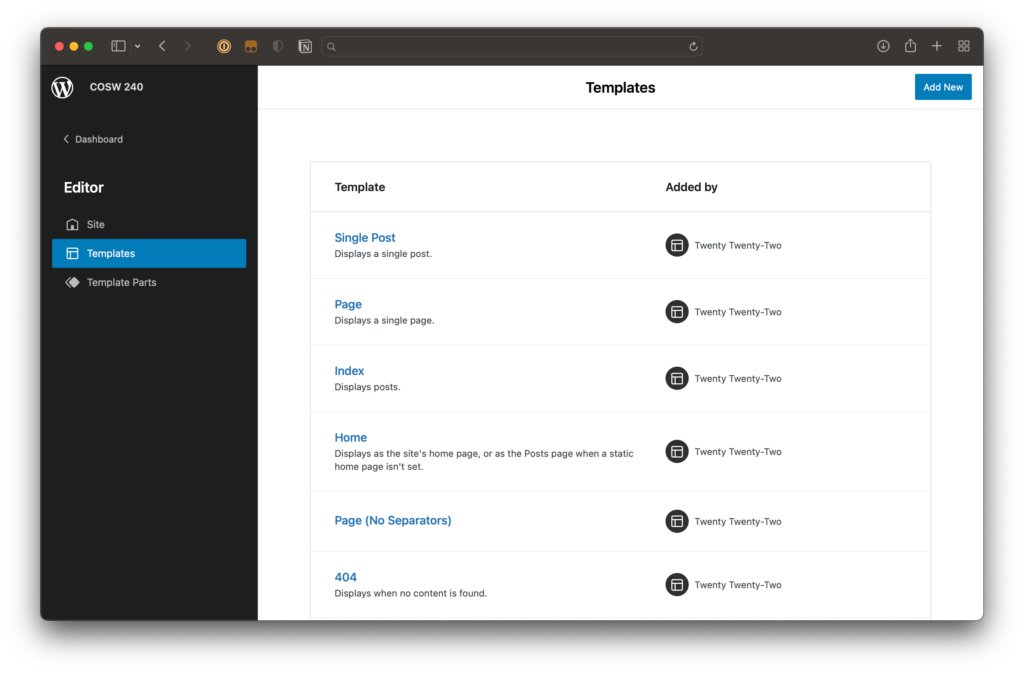Click the theme icon in 404 row
The height and width of the screenshot is (674, 1024).
[x=677, y=585]
